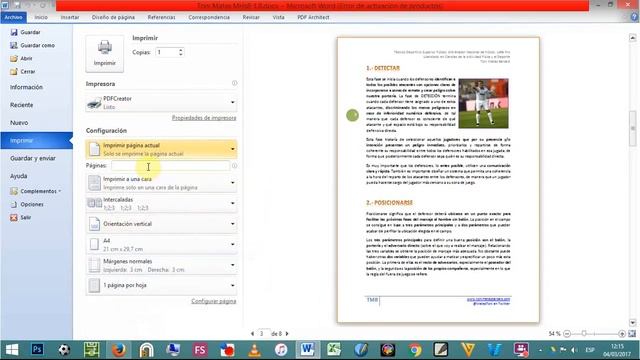Open the Windows Start menu
The height and width of the screenshot is (360, 640).
pyautogui.click(x=12, y=350)
